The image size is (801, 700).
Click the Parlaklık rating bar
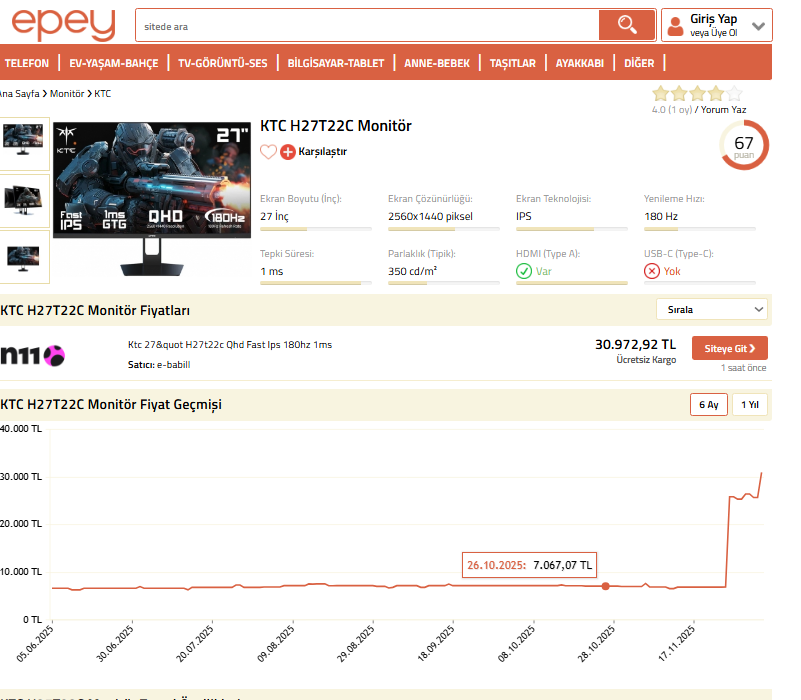point(443,283)
